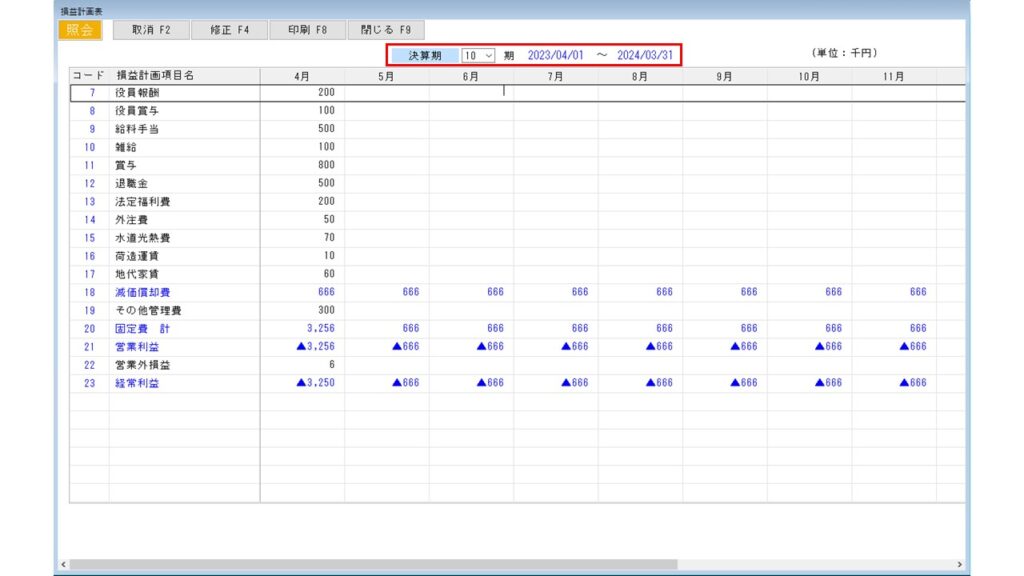Select the 照会 mode indicator
Image resolution: width=1024 pixels, height=576 pixels.
click(x=80, y=30)
